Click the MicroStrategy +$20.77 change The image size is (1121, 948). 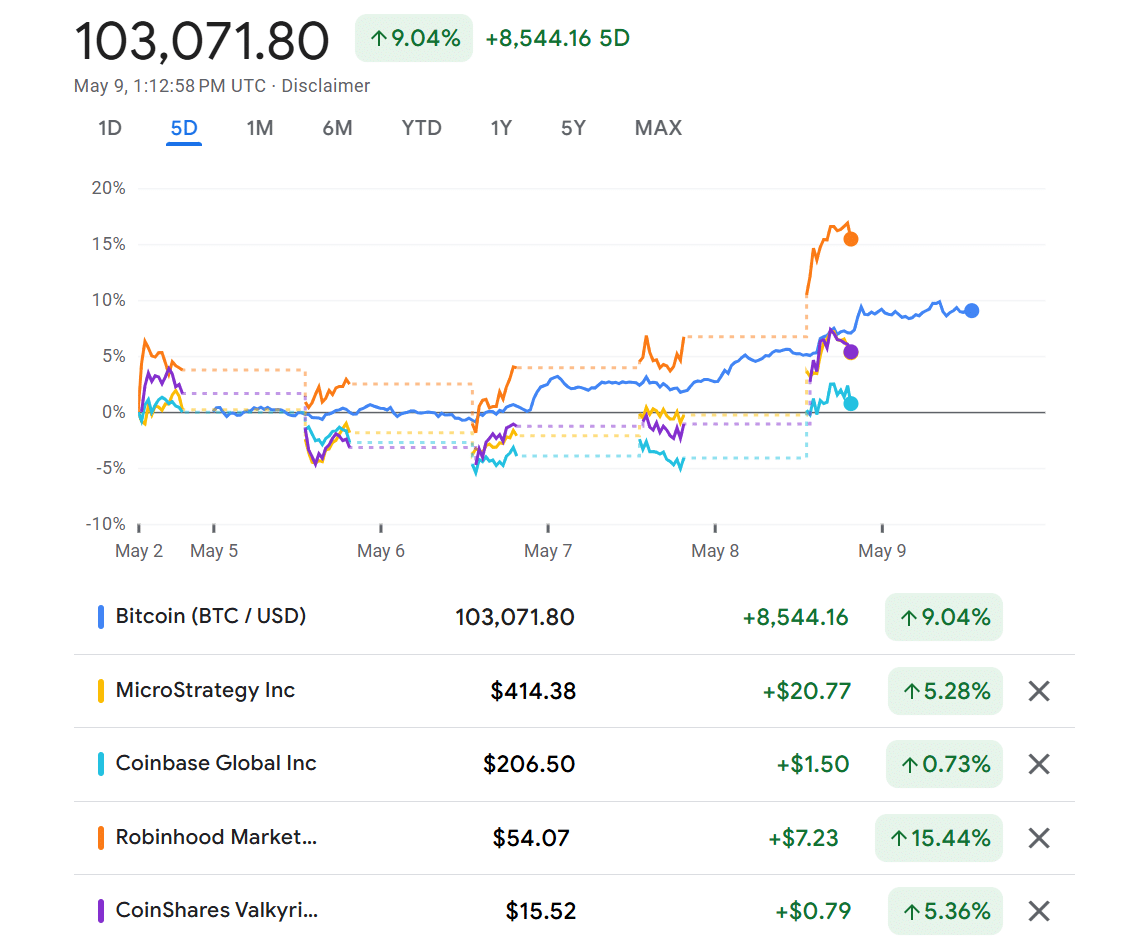point(806,691)
